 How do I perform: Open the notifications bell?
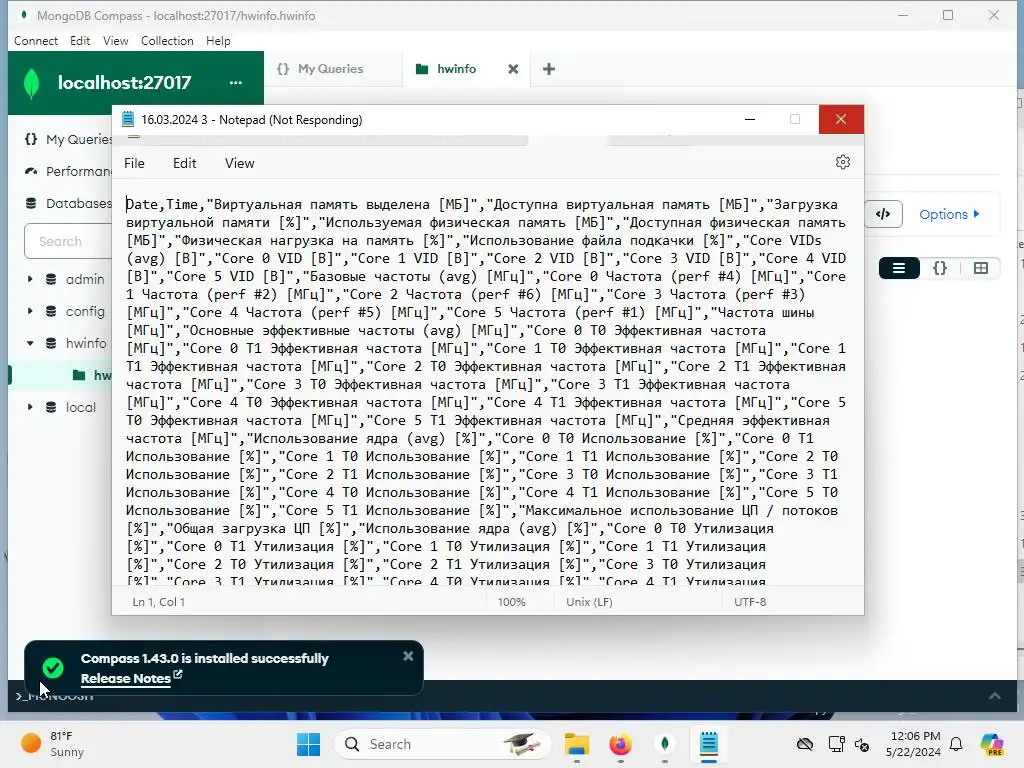(x=956, y=744)
